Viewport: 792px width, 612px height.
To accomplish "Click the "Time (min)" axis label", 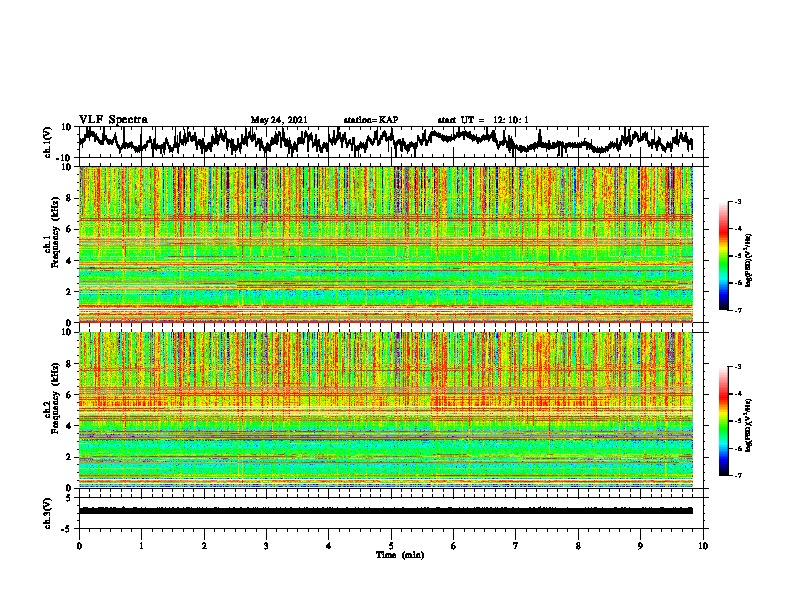I will (x=400, y=555).
